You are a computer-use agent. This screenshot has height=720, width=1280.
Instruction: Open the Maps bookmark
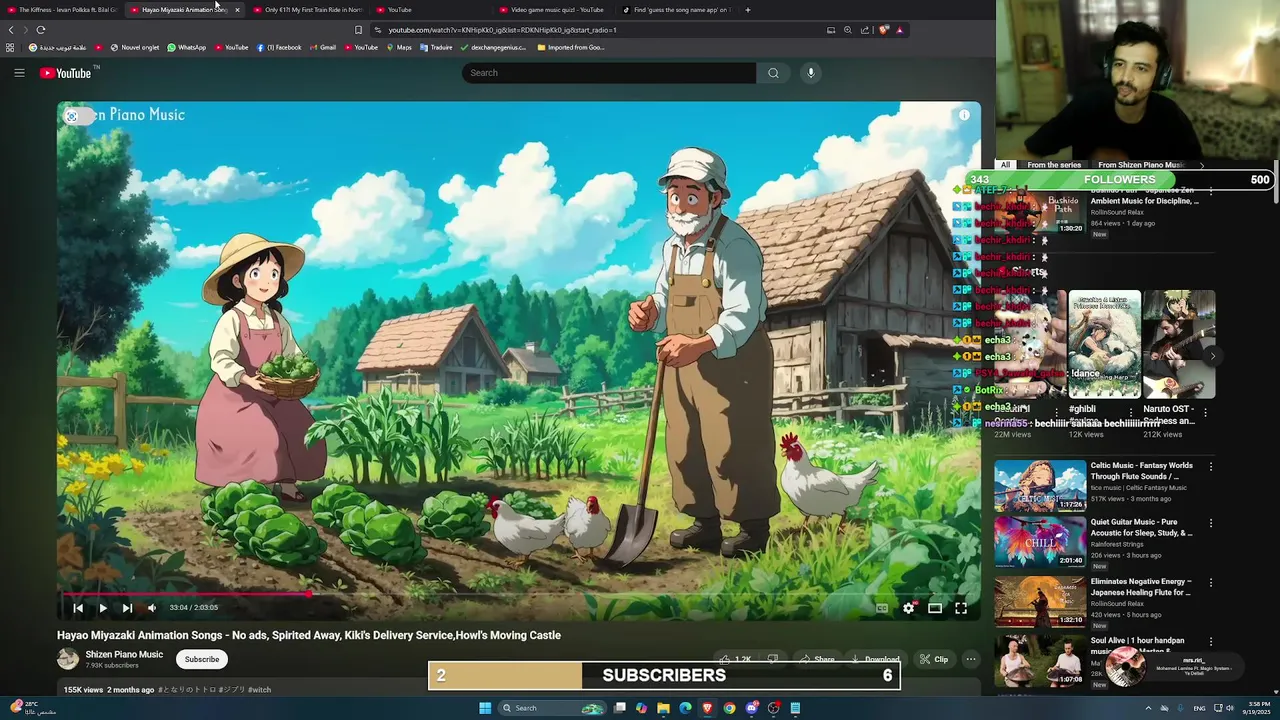(398, 47)
